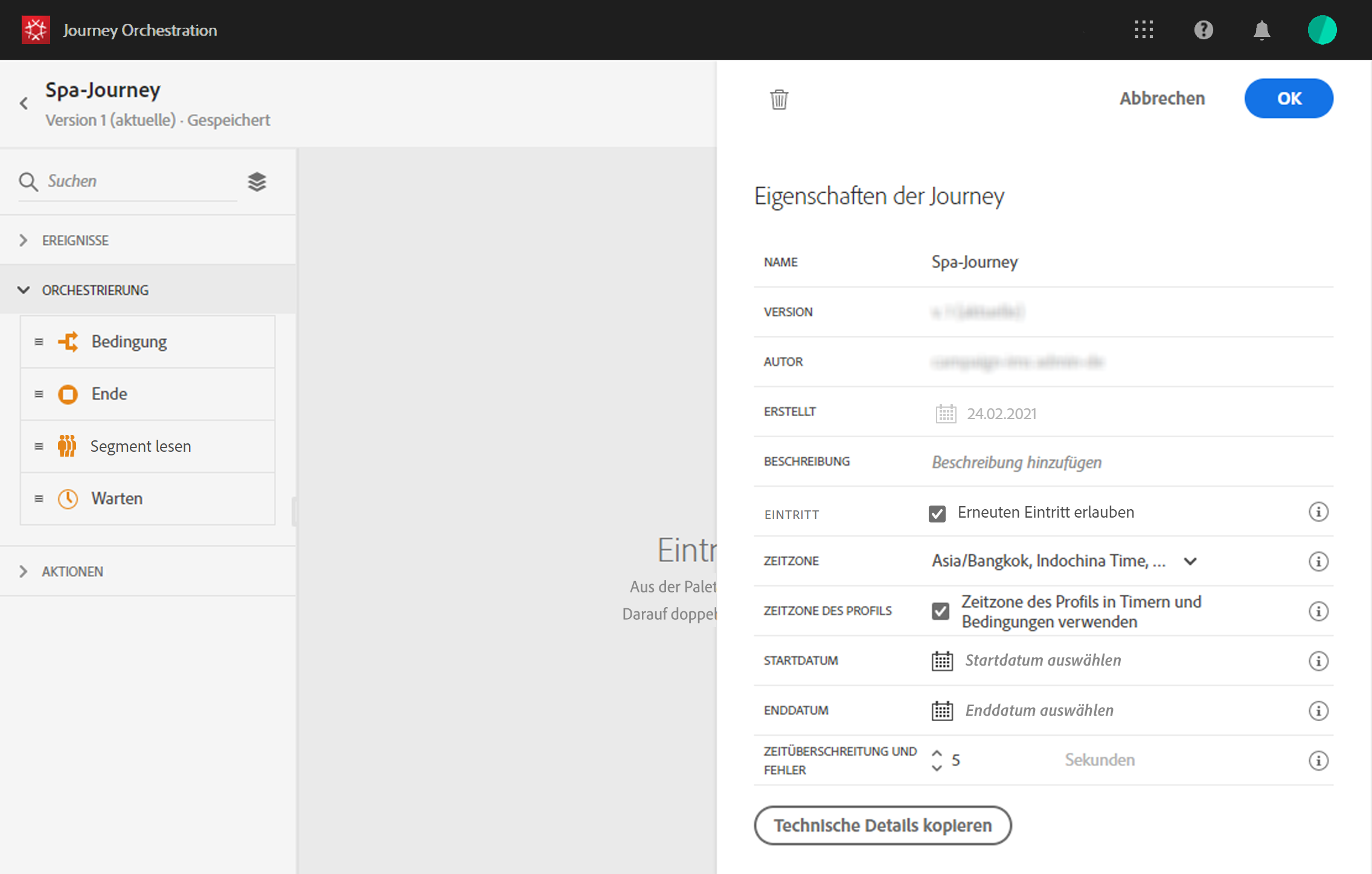Viewport: 1372px width, 874px height.
Task: Collapse the Orchestrierung section
Action: [24, 291]
